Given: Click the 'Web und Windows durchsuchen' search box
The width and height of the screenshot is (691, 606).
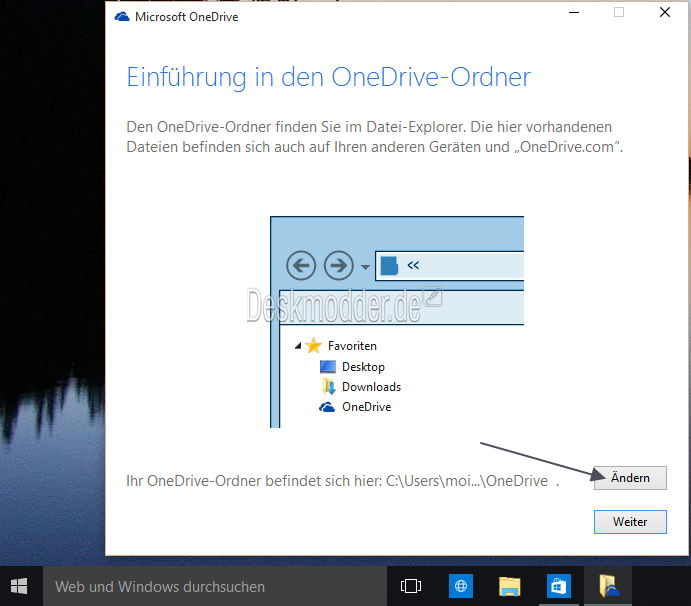Looking at the screenshot, I should pyautogui.click(x=215, y=587).
